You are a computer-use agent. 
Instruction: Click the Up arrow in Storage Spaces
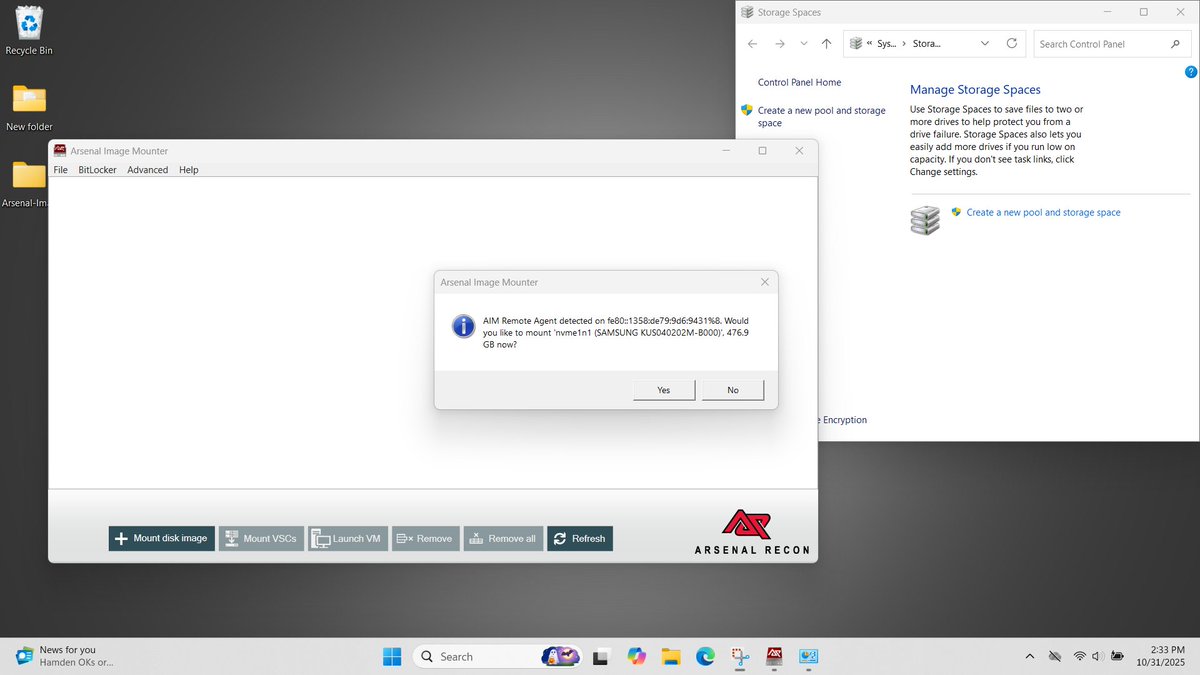tap(826, 44)
